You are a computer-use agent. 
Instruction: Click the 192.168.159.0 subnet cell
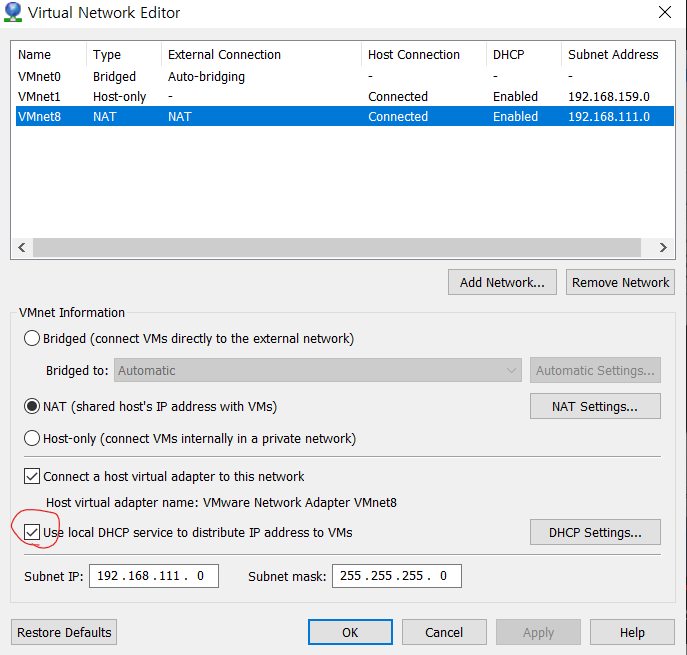coord(609,96)
